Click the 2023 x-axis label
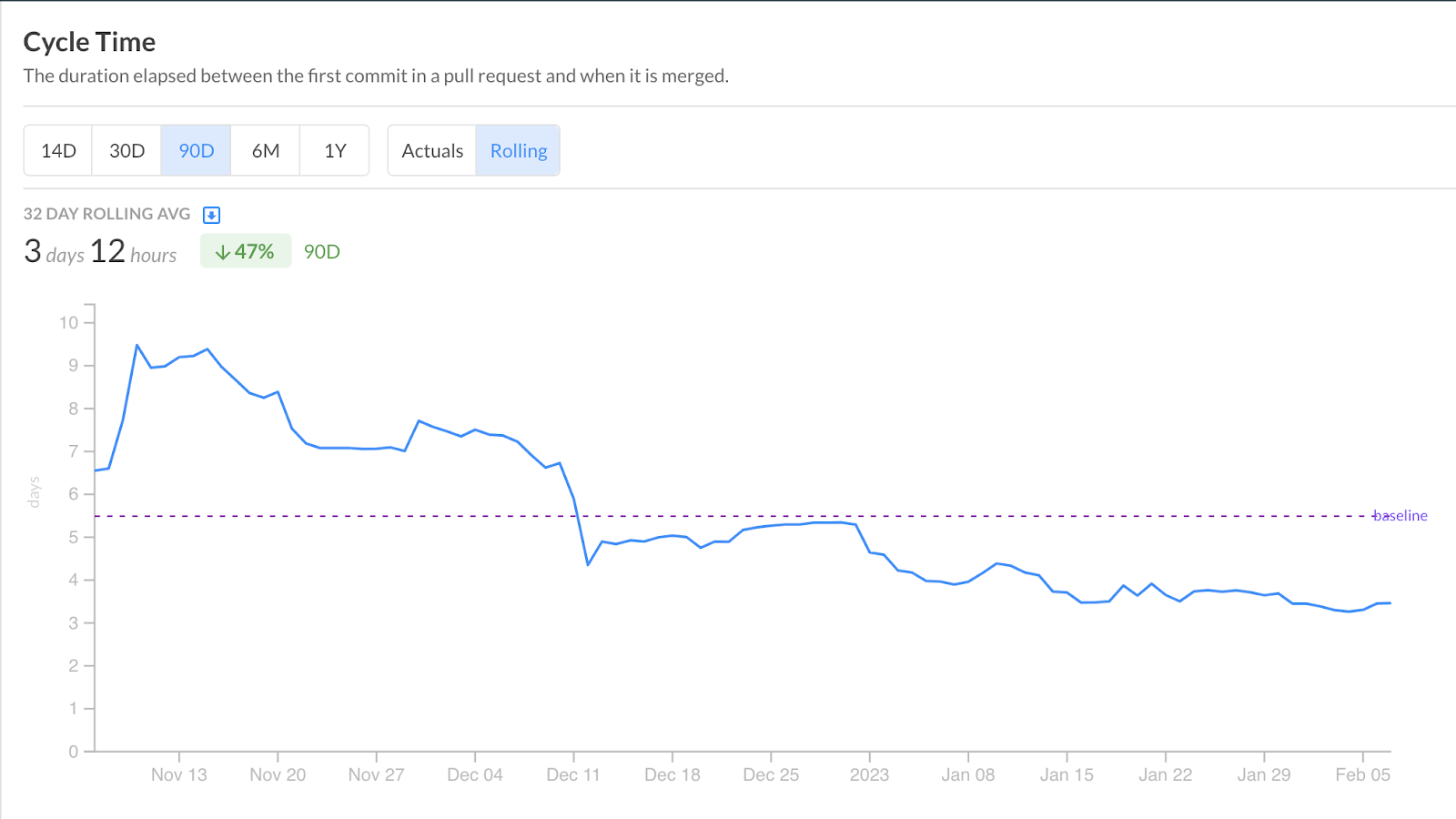Viewport: 1456px width, 819px height. [x=869, y=774]
